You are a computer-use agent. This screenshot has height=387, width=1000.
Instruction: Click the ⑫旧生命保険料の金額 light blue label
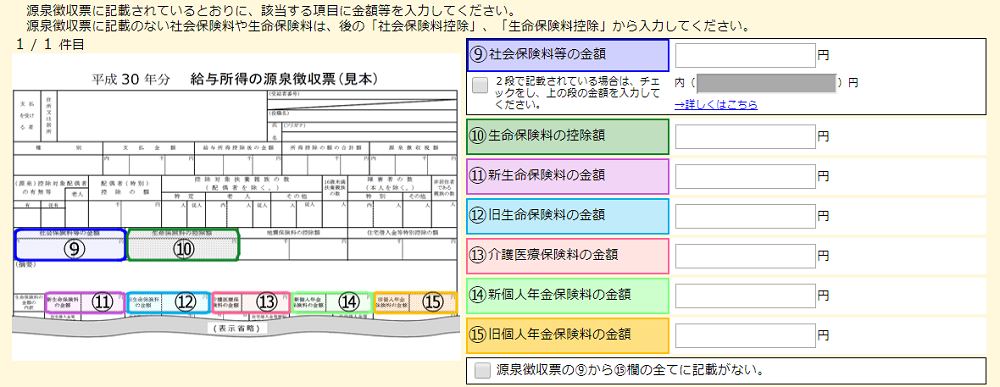pyautogui.click(x=568, y=215)
